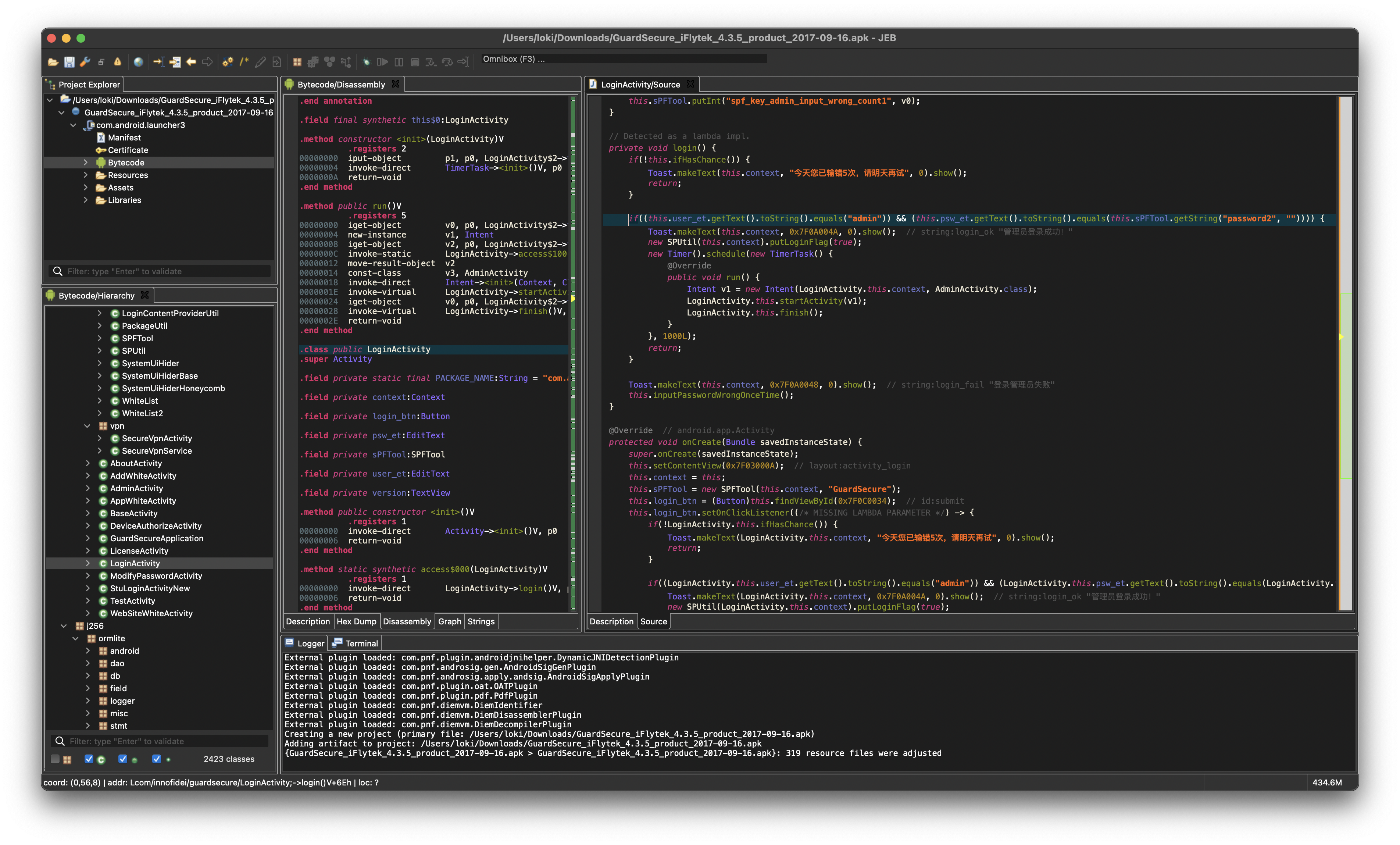Screen dimensions: 1400x845
Task: Click the Follow arrow-to-document icon
Action: coord(175,62)
